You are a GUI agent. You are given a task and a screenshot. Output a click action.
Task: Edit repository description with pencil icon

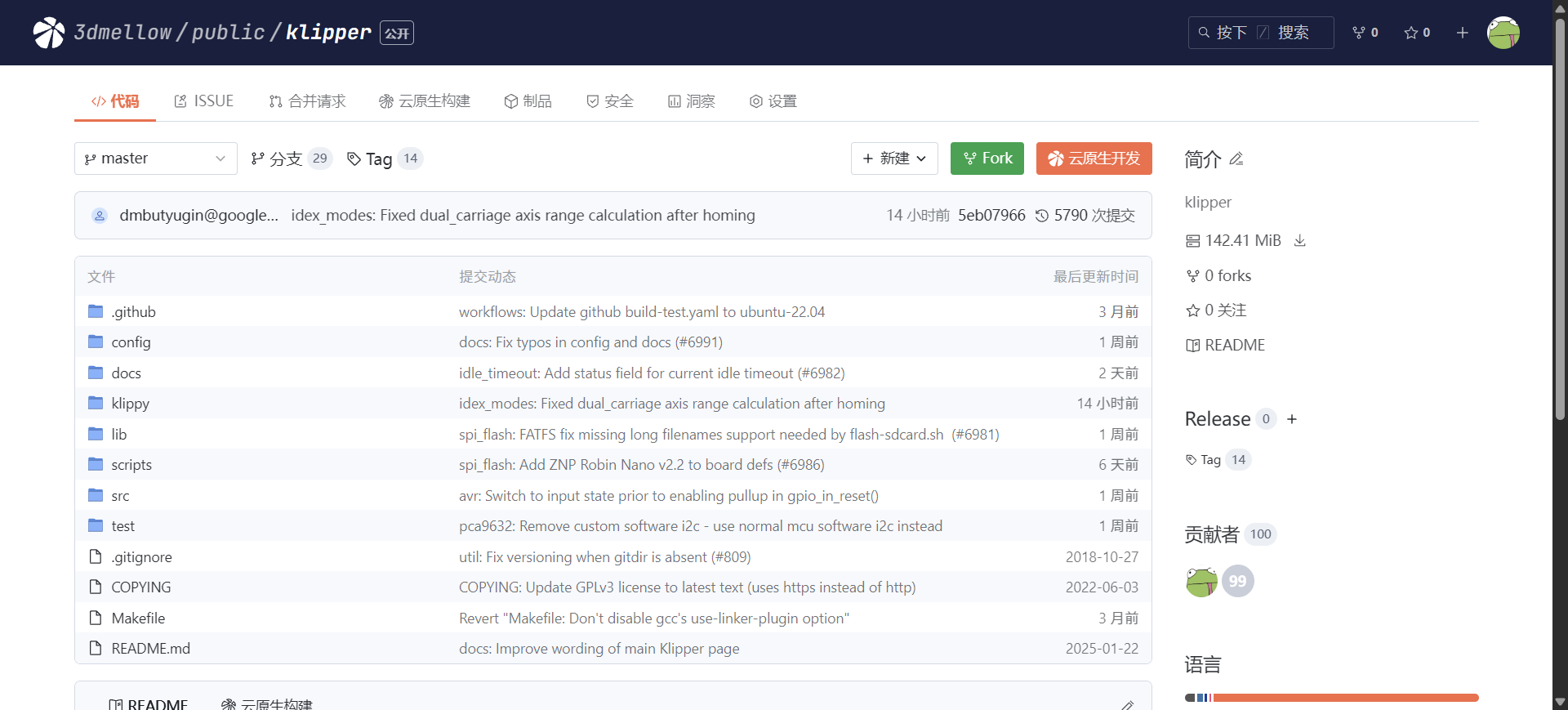click(x=1236, y=159)
